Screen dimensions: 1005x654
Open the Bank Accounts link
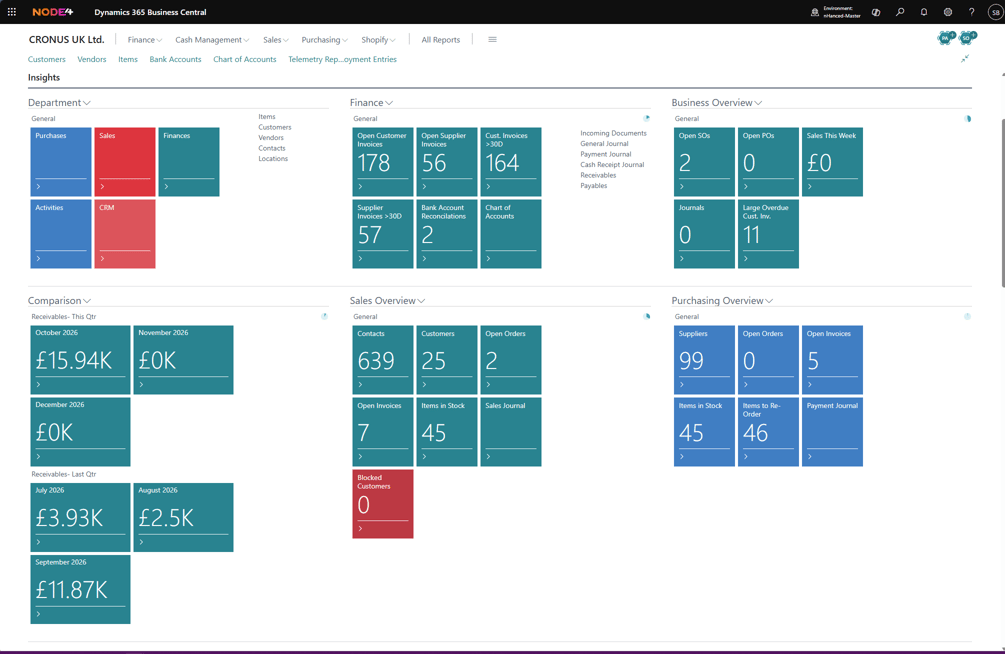[x=175, y=59]
